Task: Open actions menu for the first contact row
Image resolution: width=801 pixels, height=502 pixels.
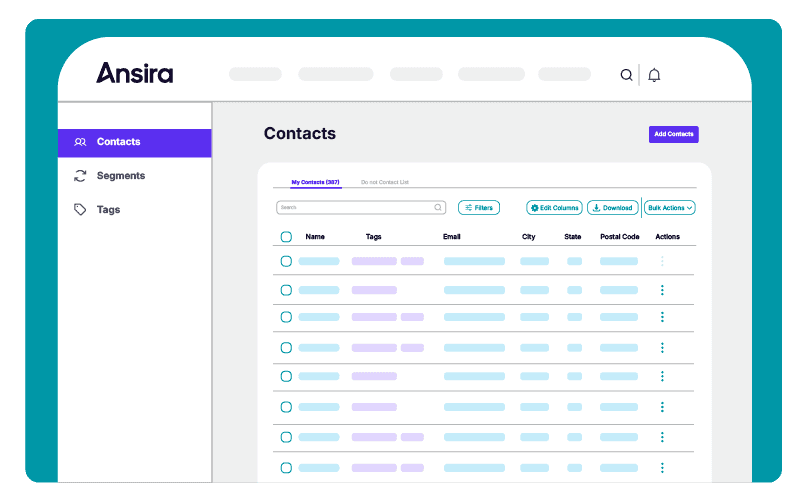Action: [662, 261]
